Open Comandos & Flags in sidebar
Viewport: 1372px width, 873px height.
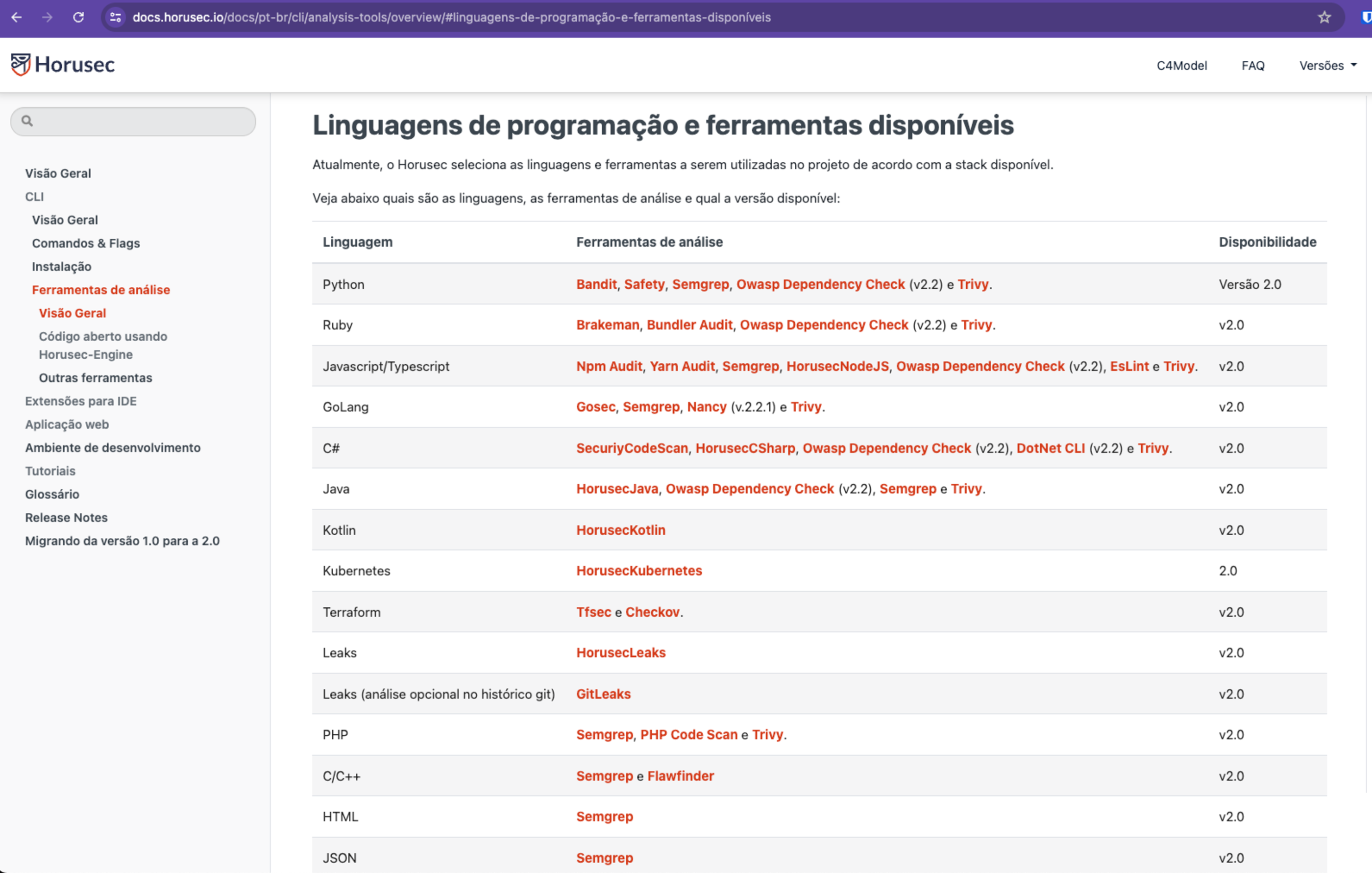[x=86, y=243]
